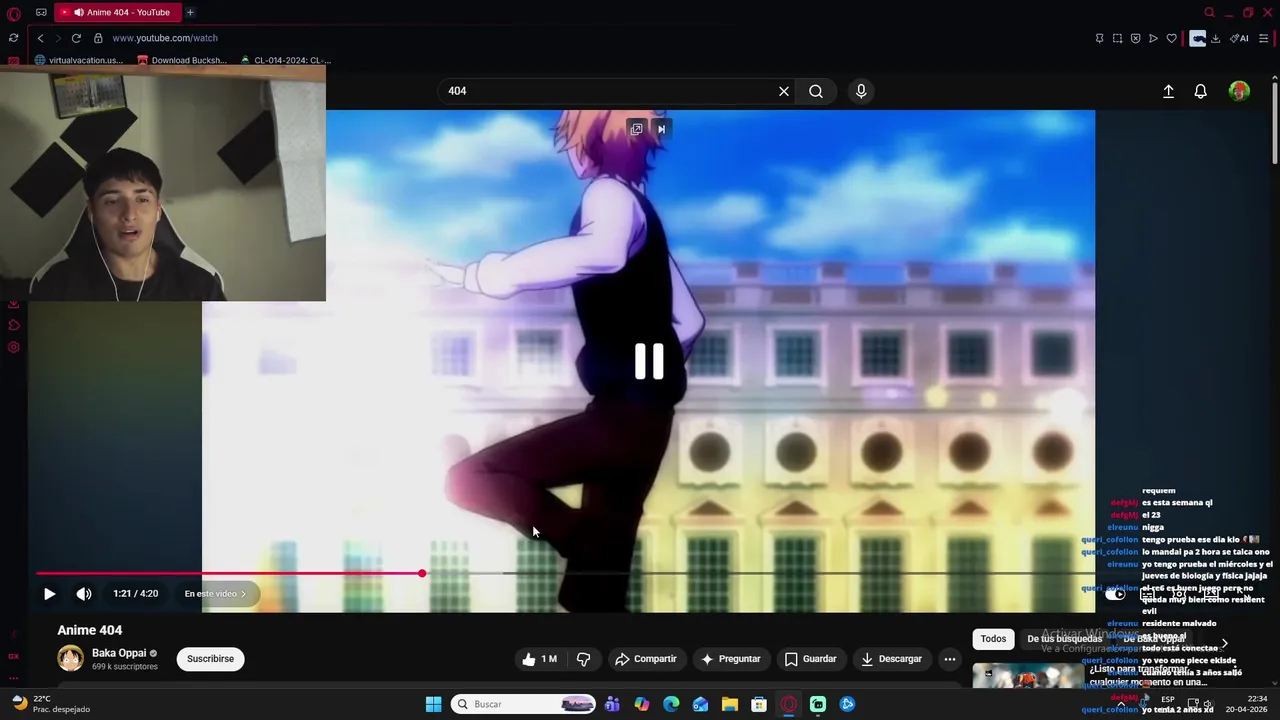This screenshot has height=720, width=1280.
Task: Open the YouTube upload icon
Action: click(1168, 91)
